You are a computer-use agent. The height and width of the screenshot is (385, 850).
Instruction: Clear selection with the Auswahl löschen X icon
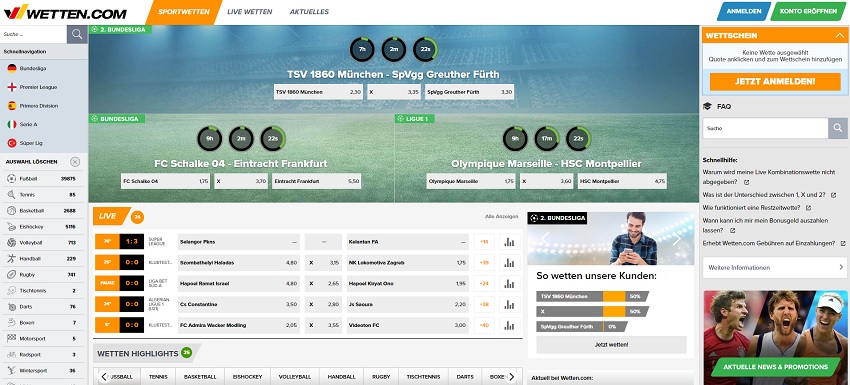[x=75, y=162]
